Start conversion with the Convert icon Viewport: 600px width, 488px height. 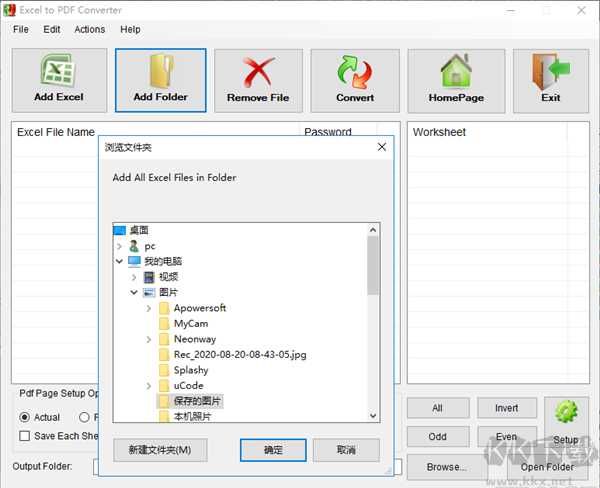coord(355,73)
